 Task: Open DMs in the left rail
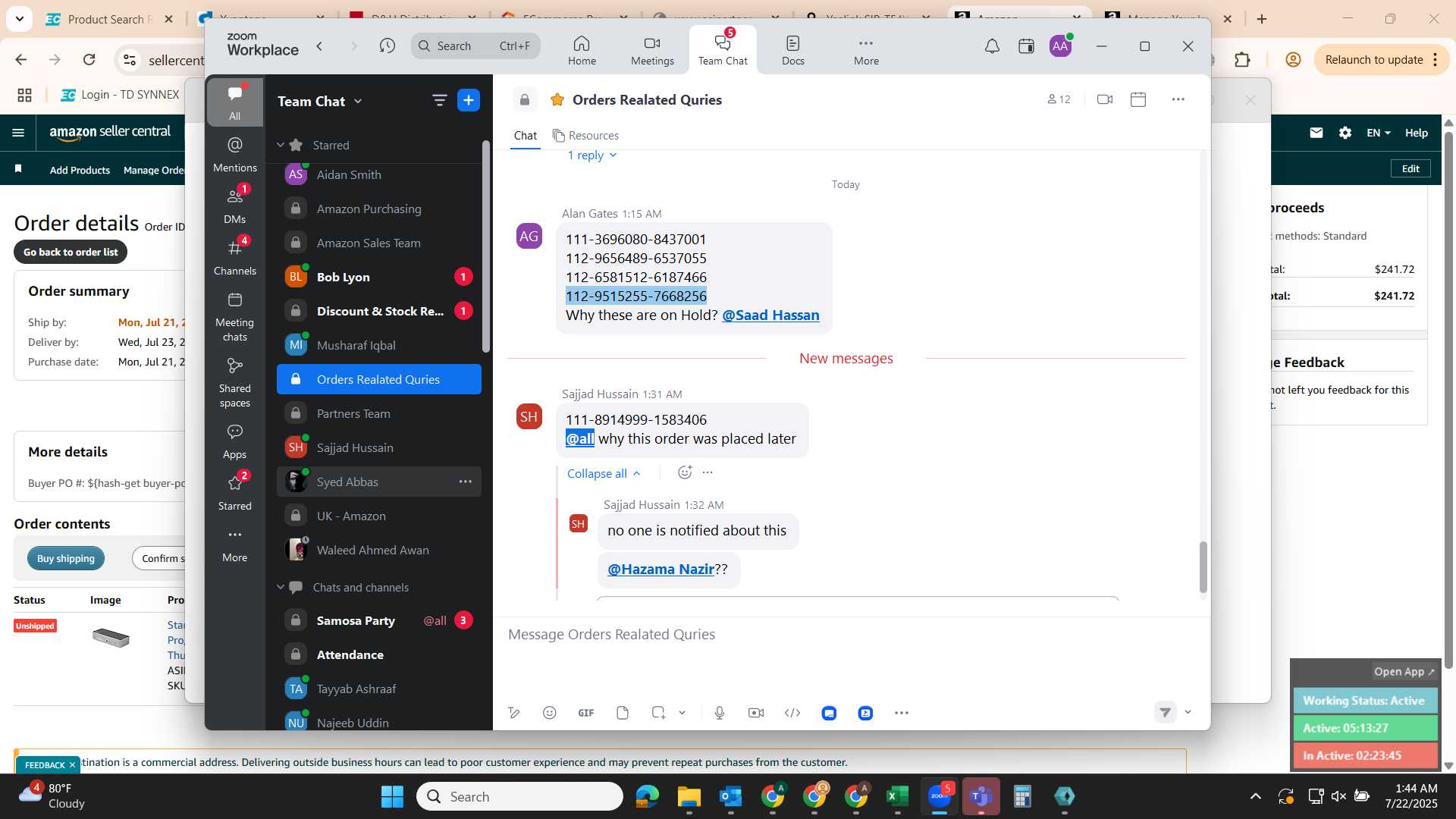pyautogui.click(x=235, y=206)
